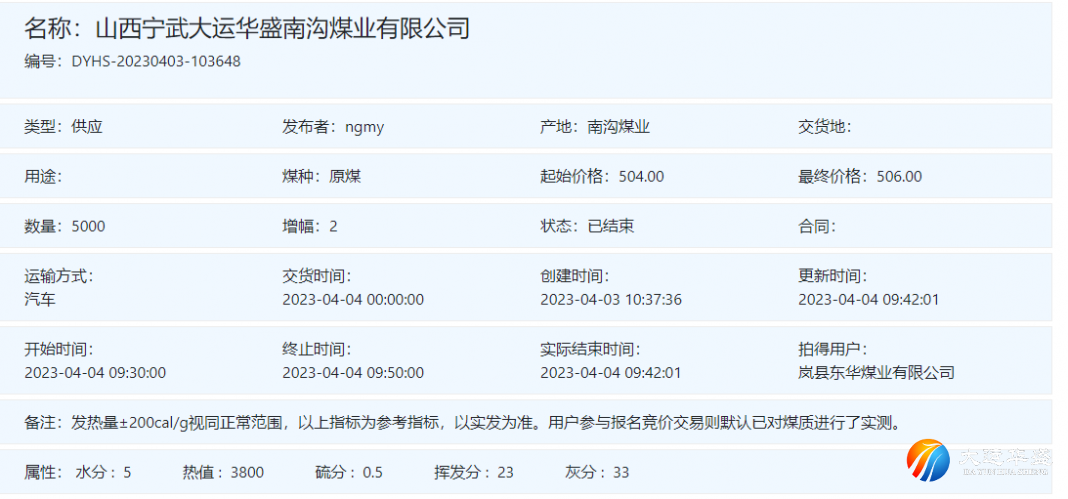The image size is (1068, 499).
Task: Click the calorific value 热值 3800
Action: pos(228,472)
